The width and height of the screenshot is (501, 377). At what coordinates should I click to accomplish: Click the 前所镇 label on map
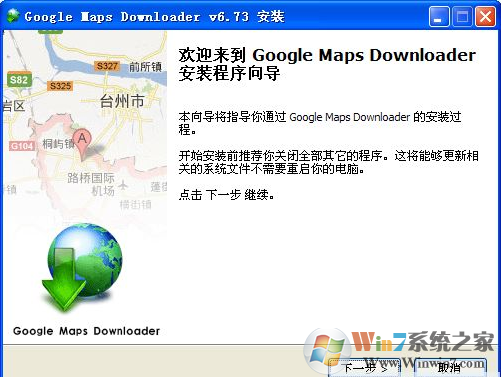pyautogui.click(x=146, y=67)
